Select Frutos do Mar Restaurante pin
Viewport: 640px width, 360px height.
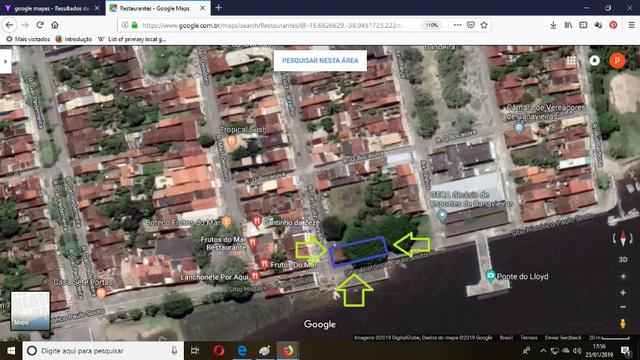click(253, 242)
